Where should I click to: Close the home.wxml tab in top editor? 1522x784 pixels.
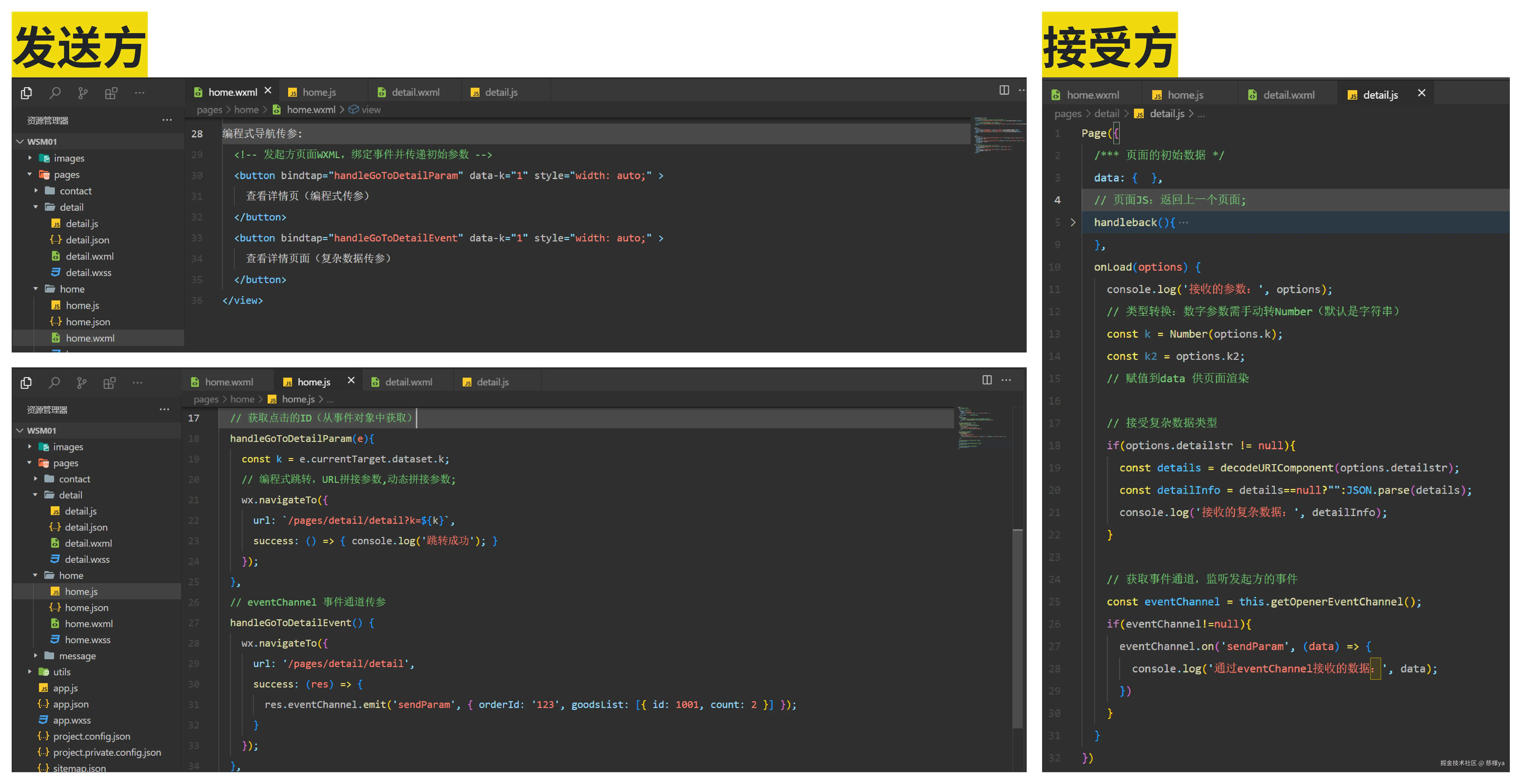pos(268,90)
